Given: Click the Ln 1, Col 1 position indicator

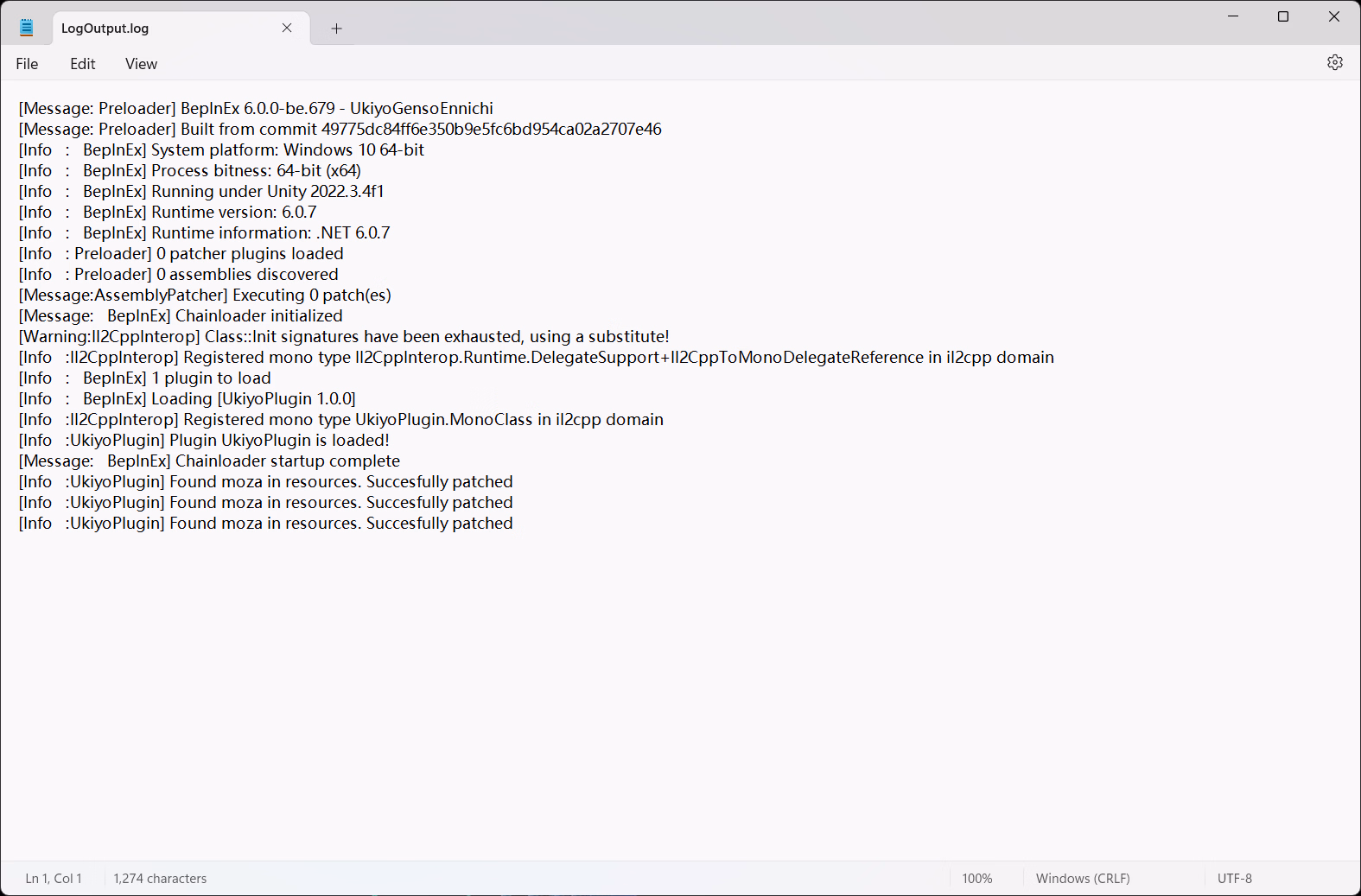Looking at the screenshot, I should pyautogui.click(x=54, y=878).
